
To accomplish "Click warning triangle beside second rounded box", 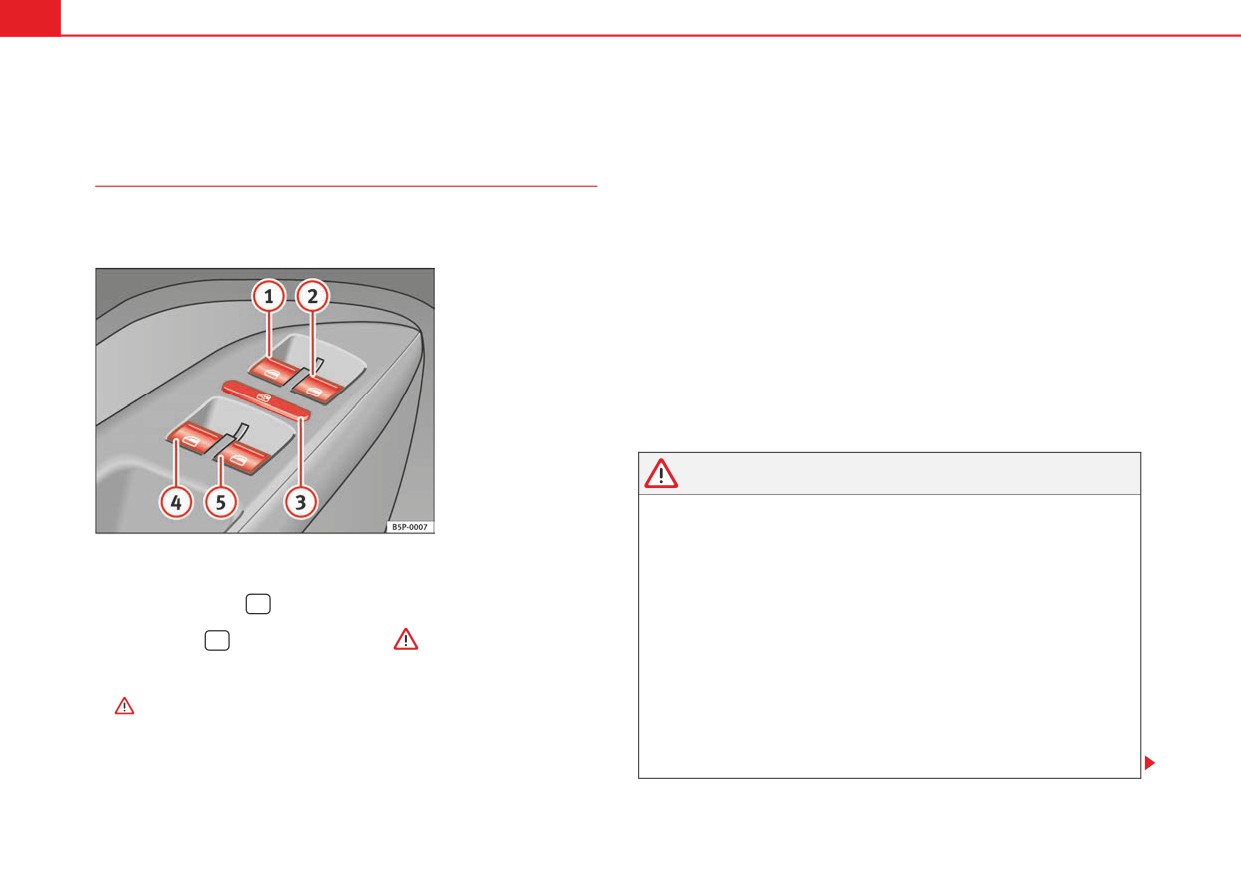I will (406, 640).
